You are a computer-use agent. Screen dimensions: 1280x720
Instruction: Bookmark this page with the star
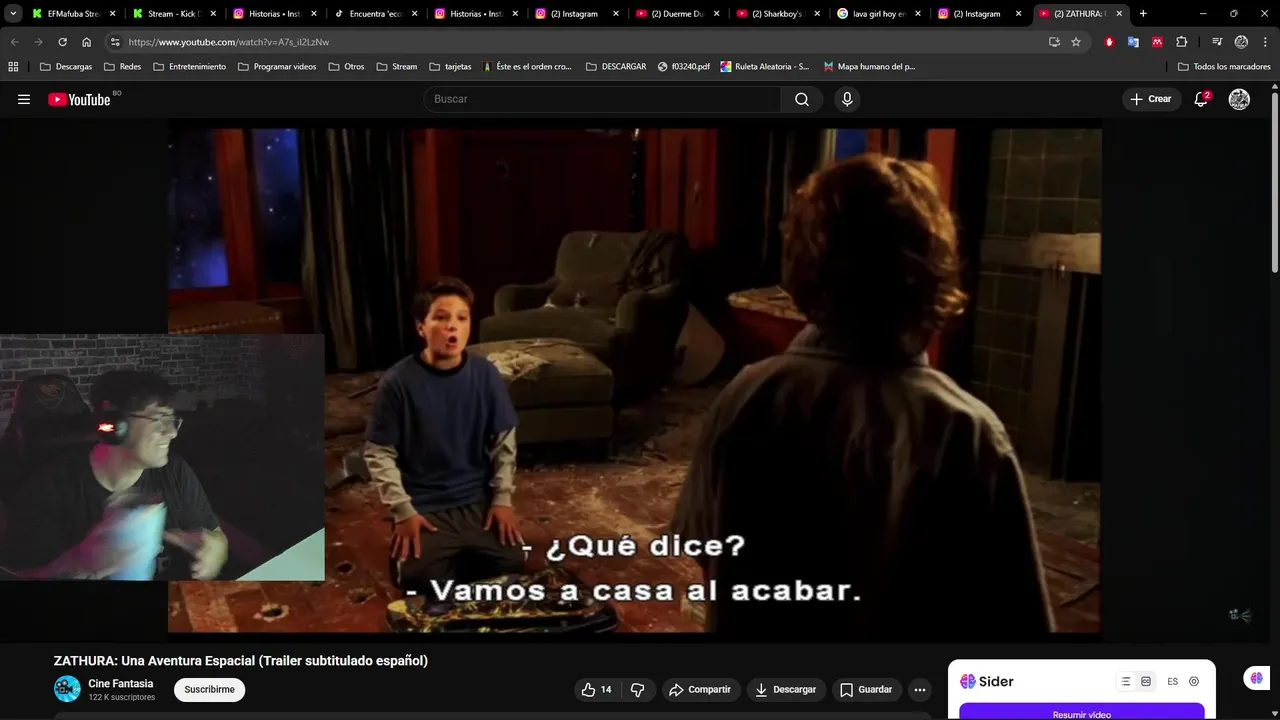(1076, 42)
